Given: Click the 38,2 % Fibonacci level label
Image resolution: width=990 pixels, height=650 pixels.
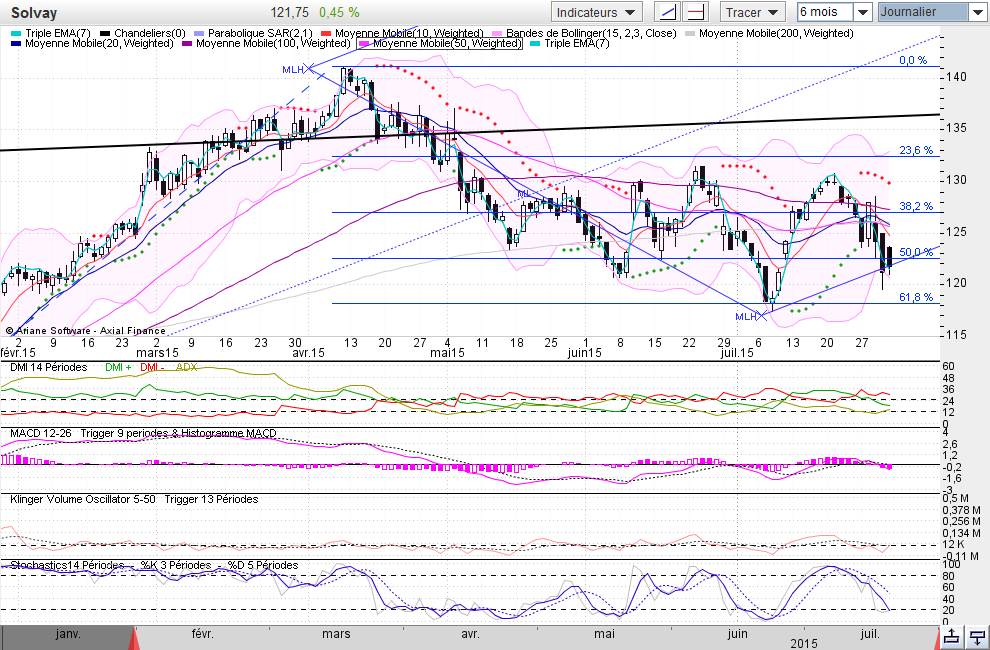Looking at the screenshot, I should [916, 207].
